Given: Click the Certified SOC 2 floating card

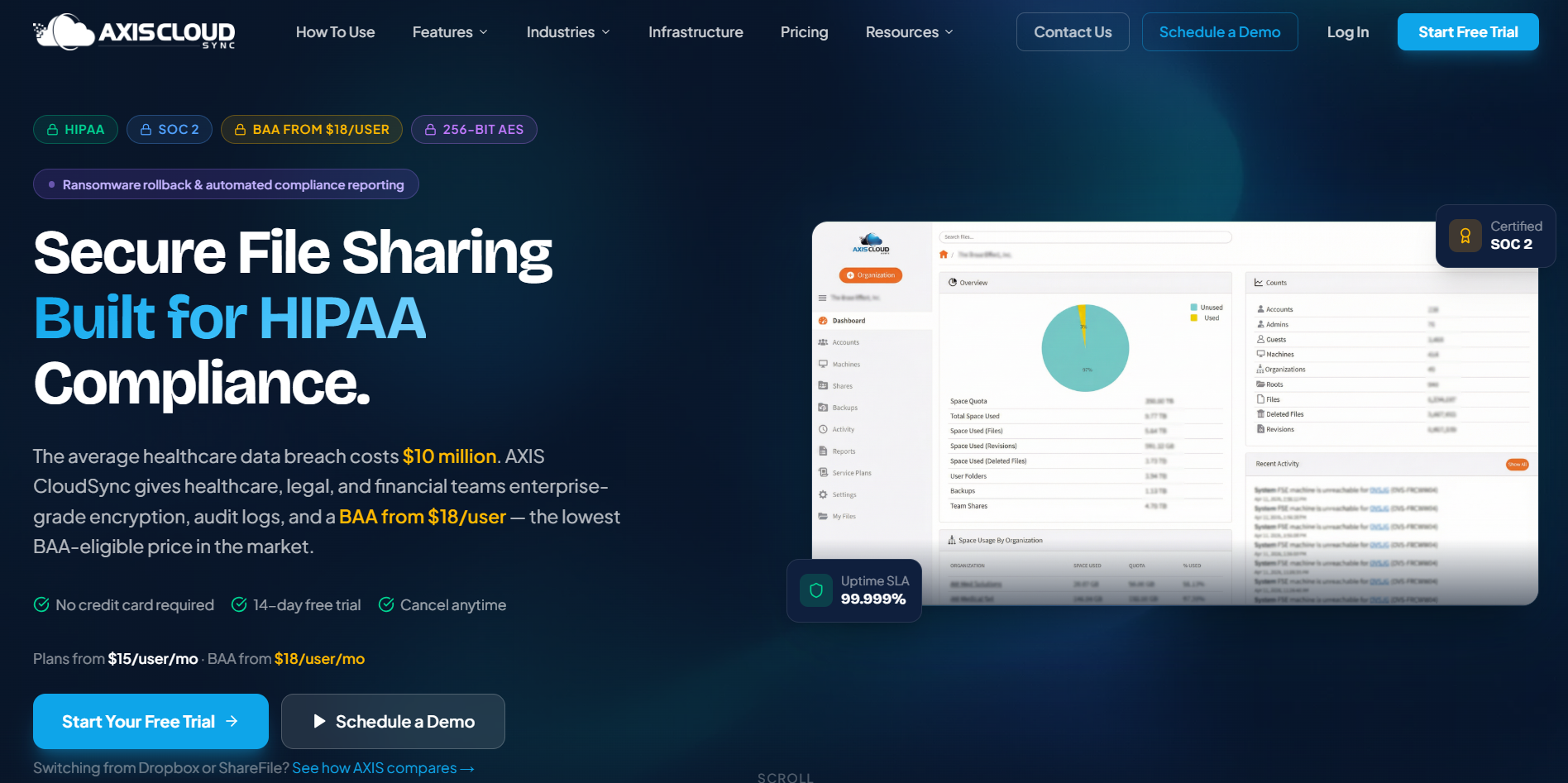Looking at the screenshot, I should (x=1495, y=236).
